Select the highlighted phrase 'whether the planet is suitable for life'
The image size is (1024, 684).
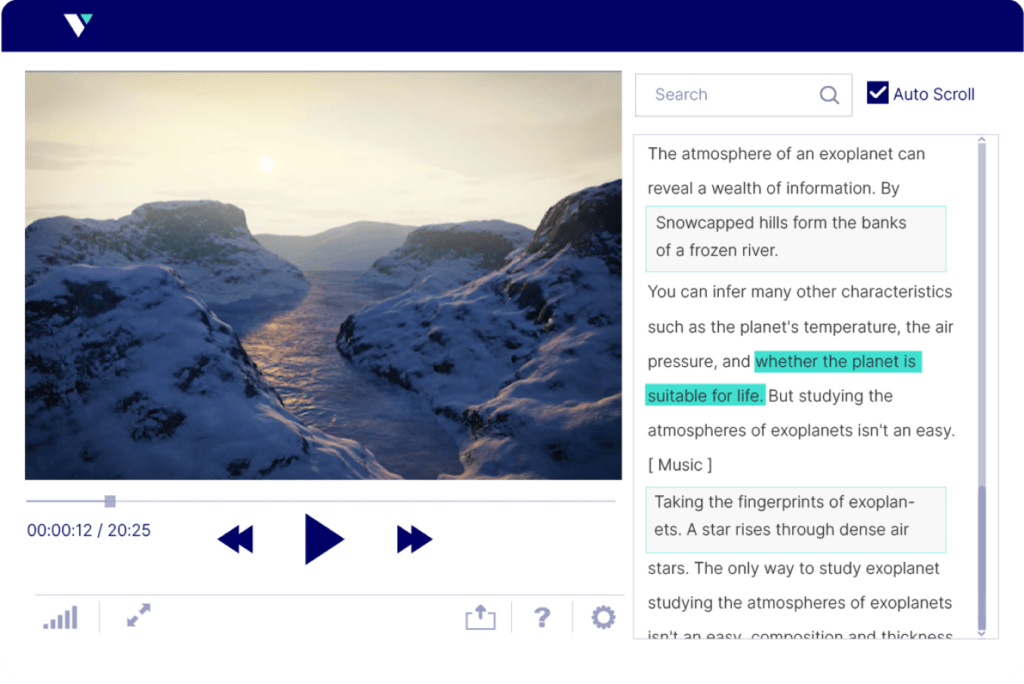tap(837, 361)
